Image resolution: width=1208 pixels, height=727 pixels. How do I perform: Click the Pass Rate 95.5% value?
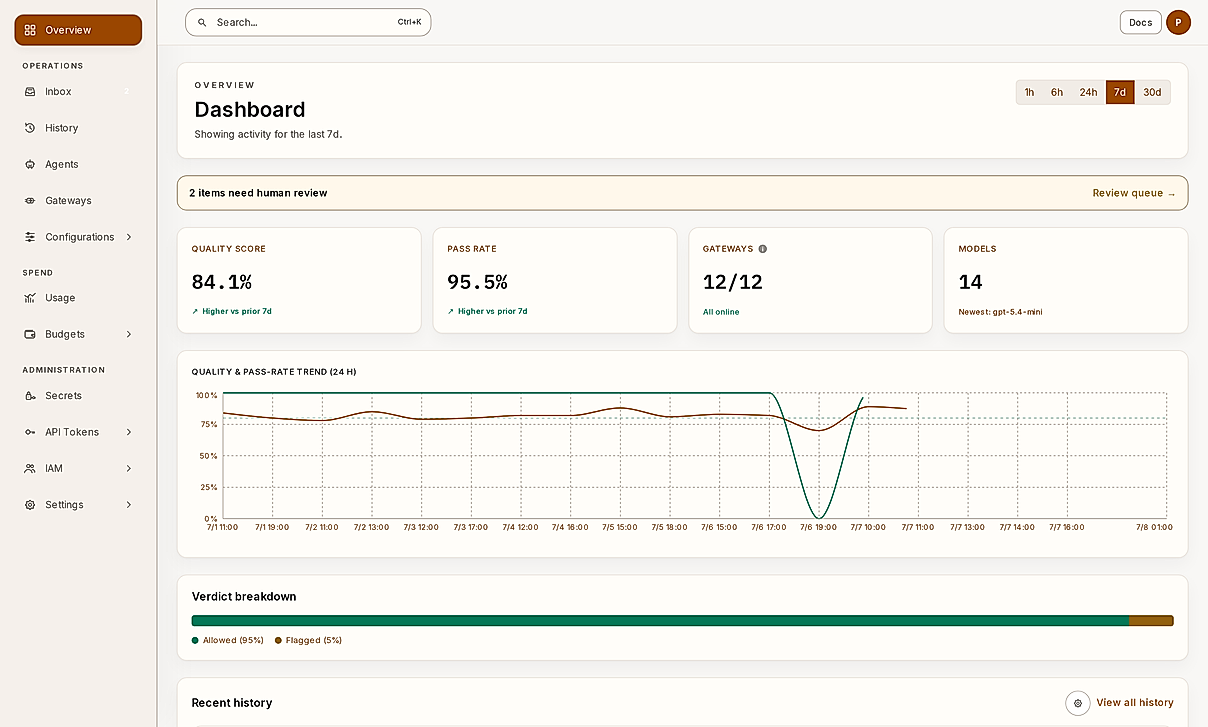click(x=477, y=282)
